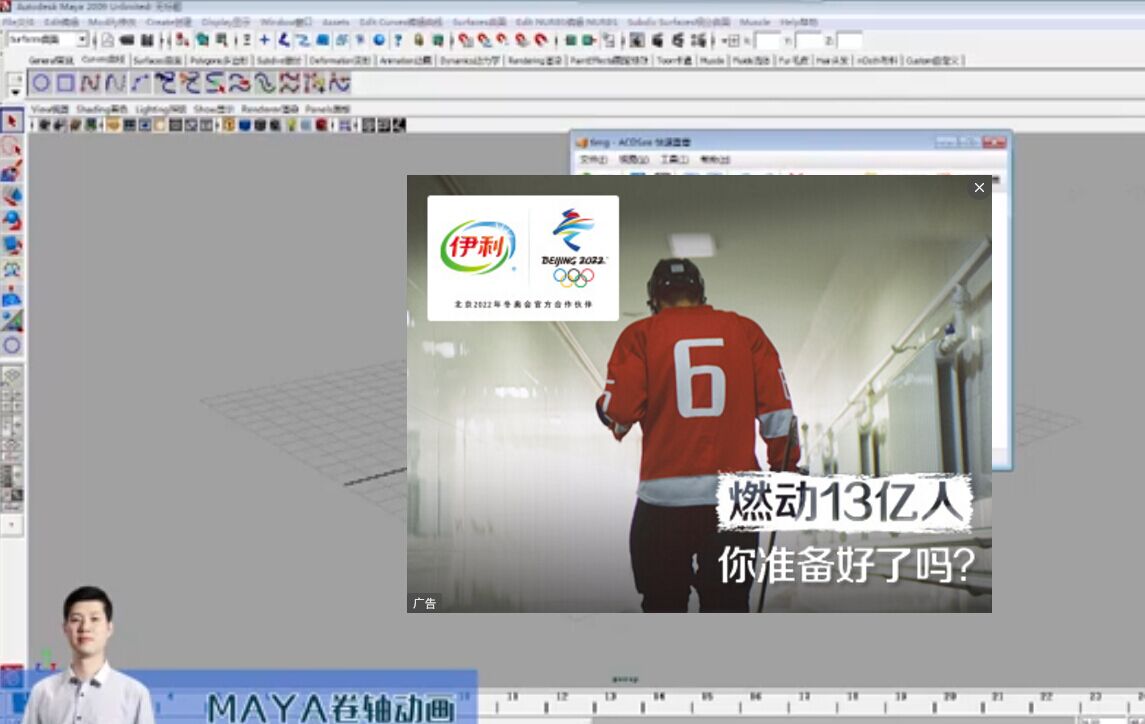The height and width of the screenshot is (724, 1145).
Task: Open render settings clapperboard icon
Action: (x=700, y=40)
